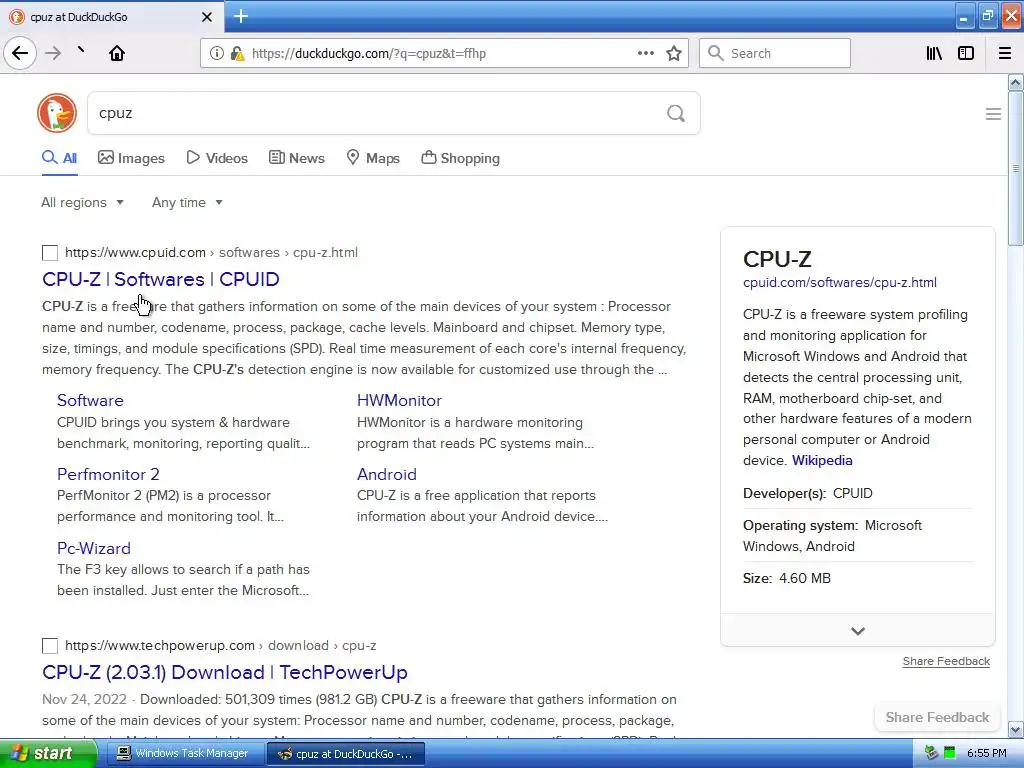Show site information icon in address bar
This screenshot has width=1024, height=768.
pos(216,53)
